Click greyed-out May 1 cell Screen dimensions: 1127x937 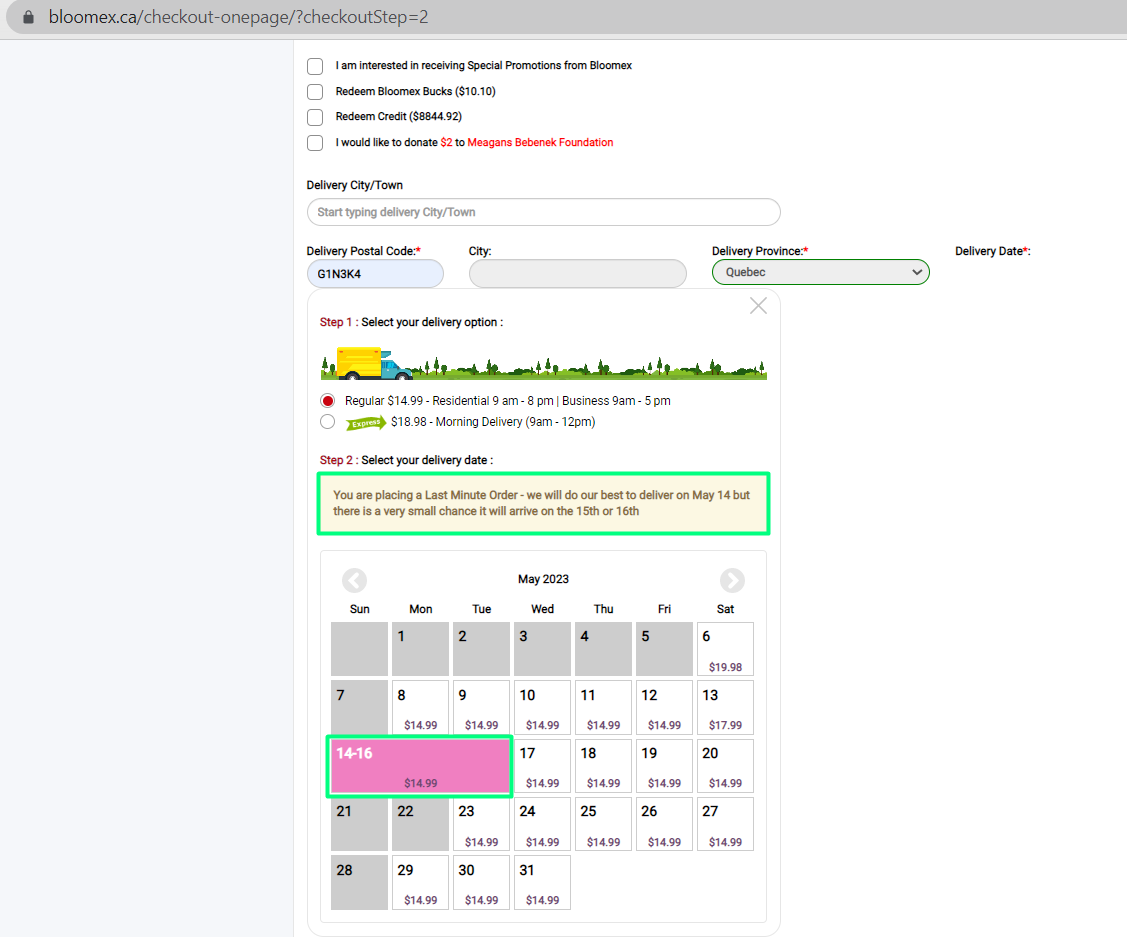(x=420, y=650)
